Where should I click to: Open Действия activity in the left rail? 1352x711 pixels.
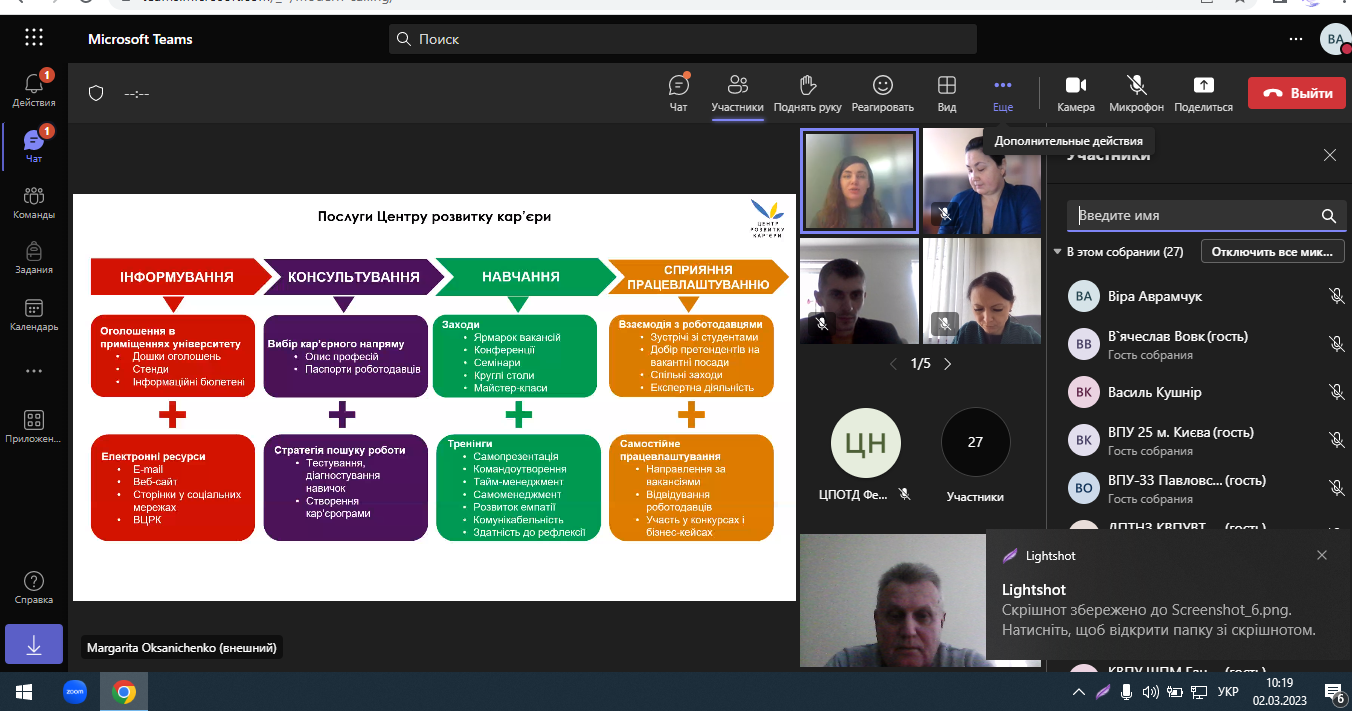(x=34, y=90)
